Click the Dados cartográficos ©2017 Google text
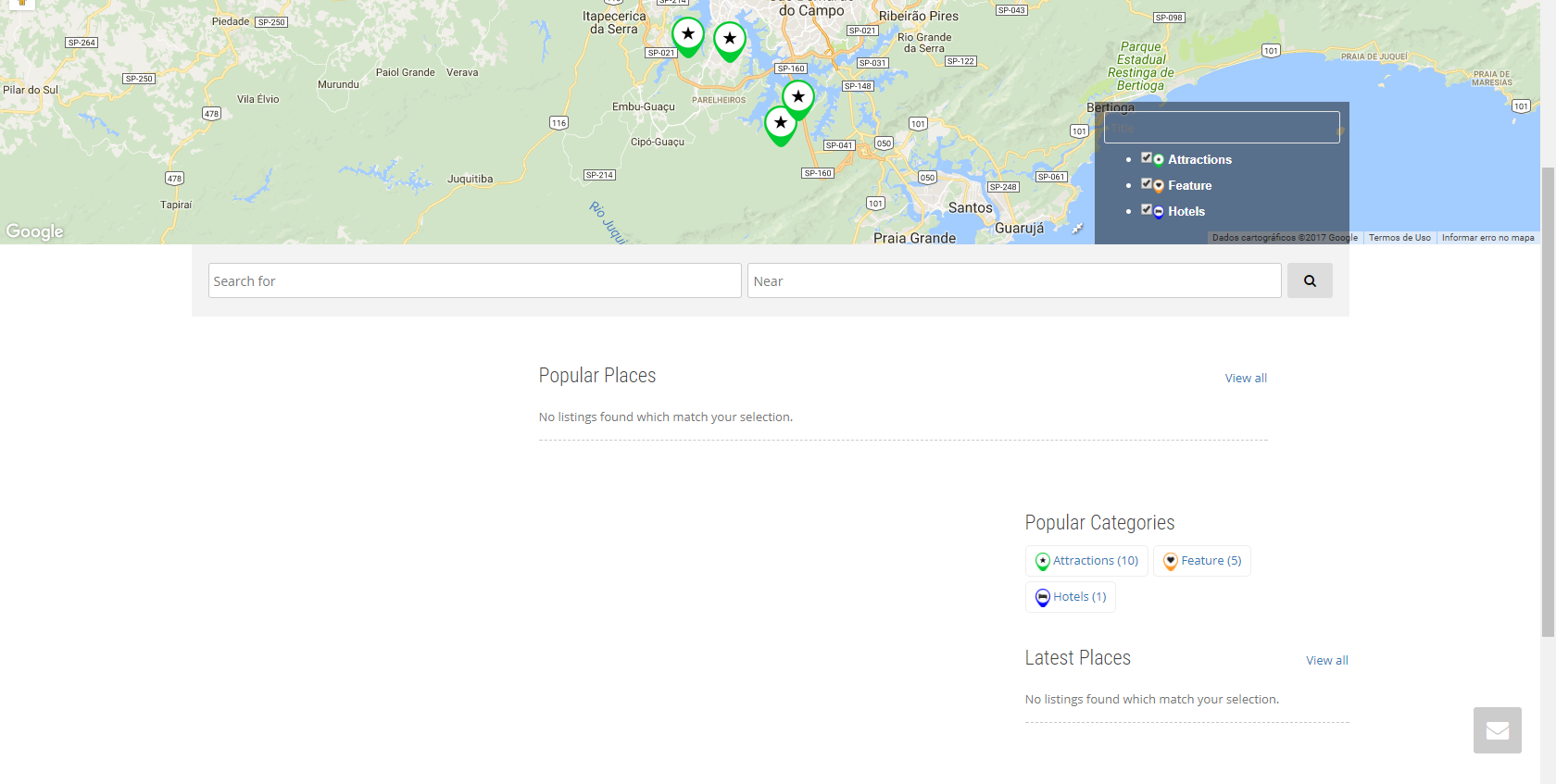Screen dimensions: 1556x784 1285,238
